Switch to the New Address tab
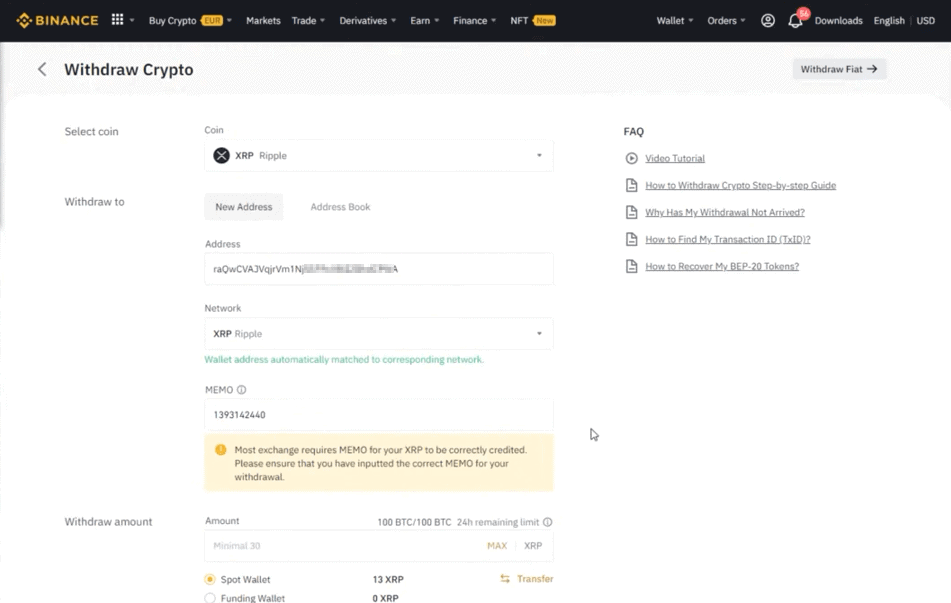 pyautogui.click(x=244, y=207)
